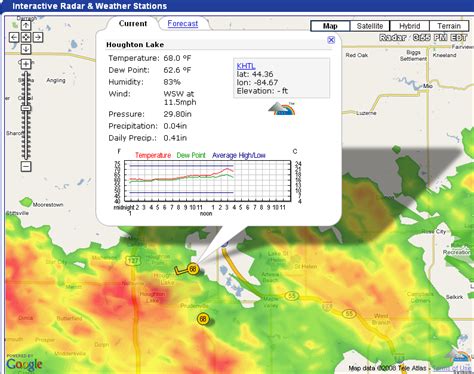The height and width of the screenshot is (374, 474).
Task: Click the Selkirk town label
Action: pos(454,297)
